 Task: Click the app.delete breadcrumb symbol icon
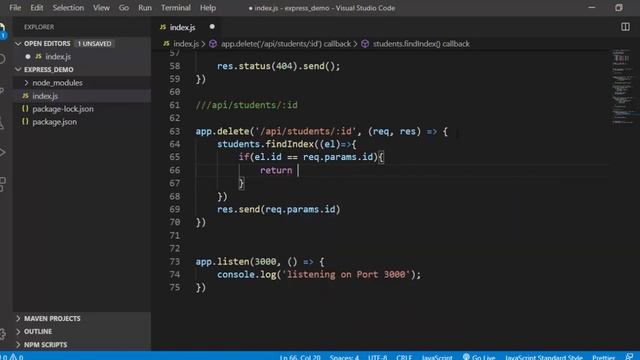pos(213,44)
